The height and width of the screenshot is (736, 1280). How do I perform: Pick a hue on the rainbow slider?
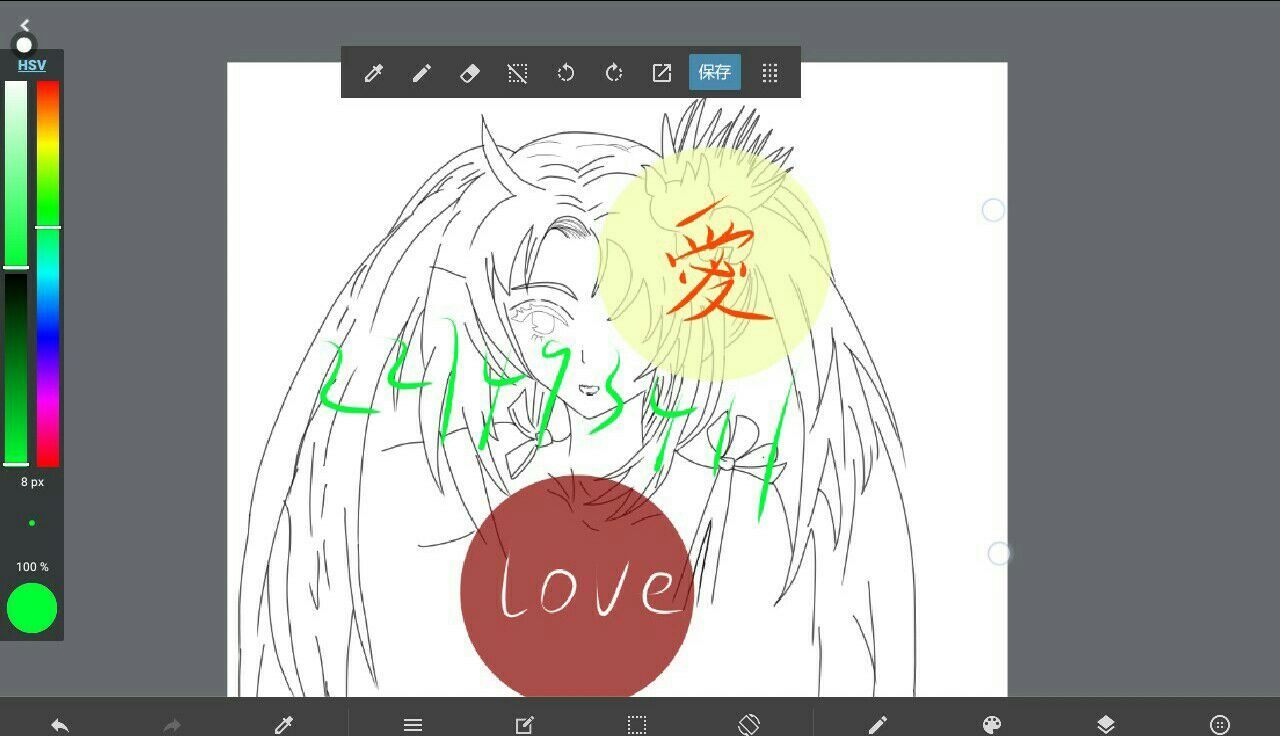pyautogui.click(x=48, y=273)
